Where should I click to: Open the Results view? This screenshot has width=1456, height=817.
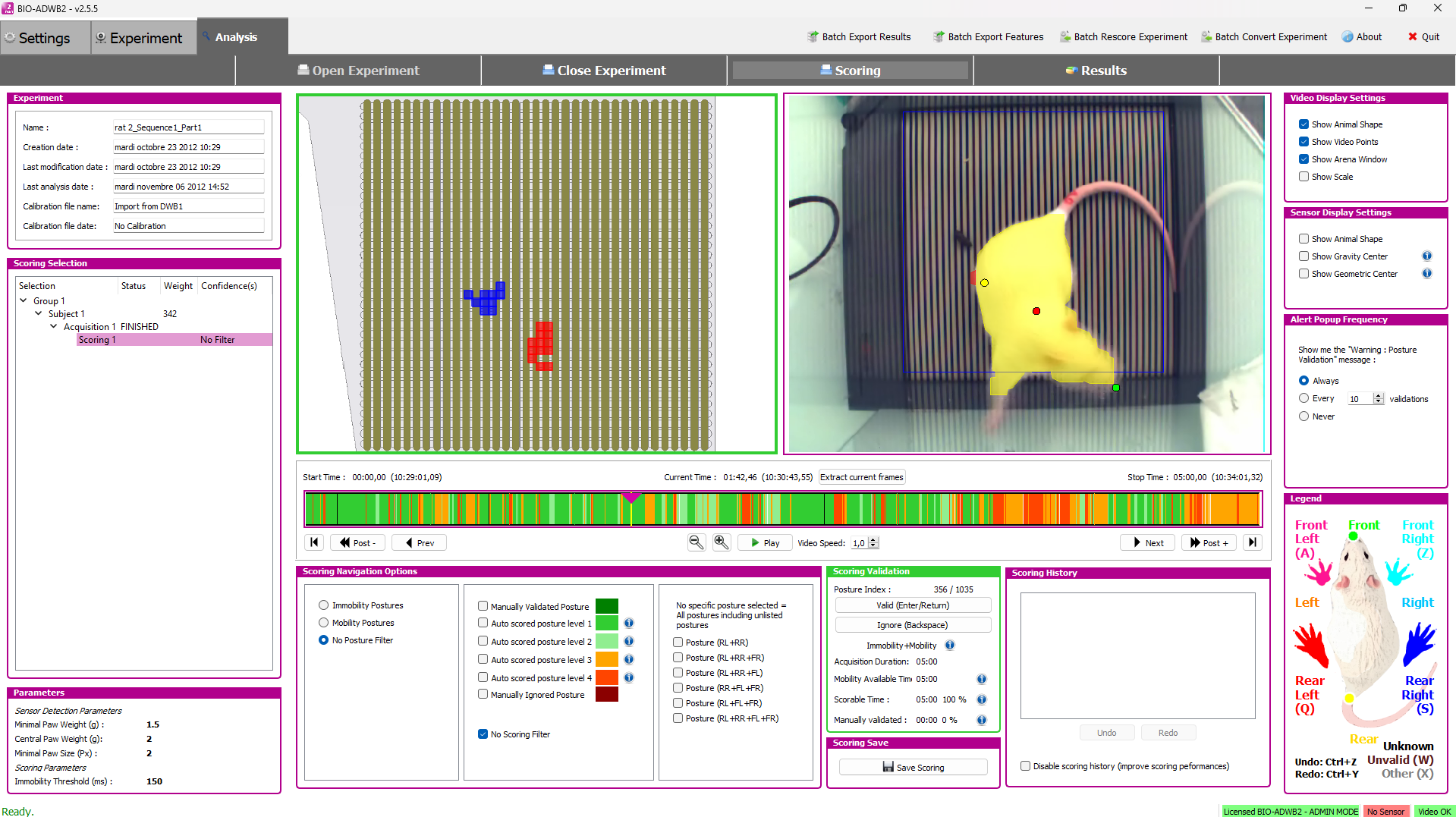click(x=1096, y=71)
